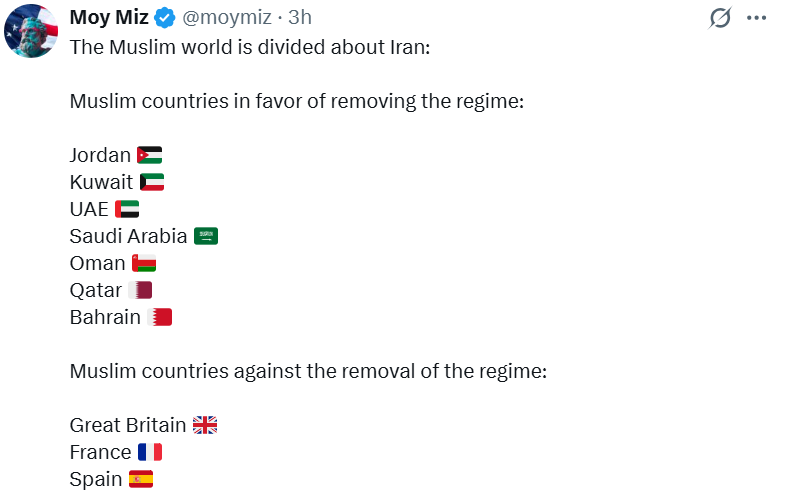786x495 pixels.
Task: Click the Moy Miz display name
Action: point(109,18)
